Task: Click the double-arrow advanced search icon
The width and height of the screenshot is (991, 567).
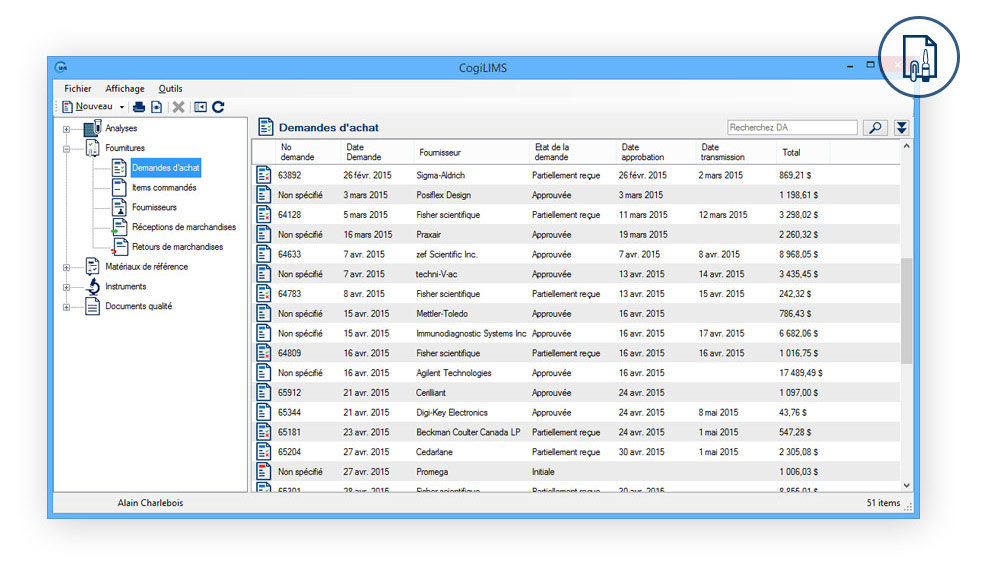Action: 901,127
